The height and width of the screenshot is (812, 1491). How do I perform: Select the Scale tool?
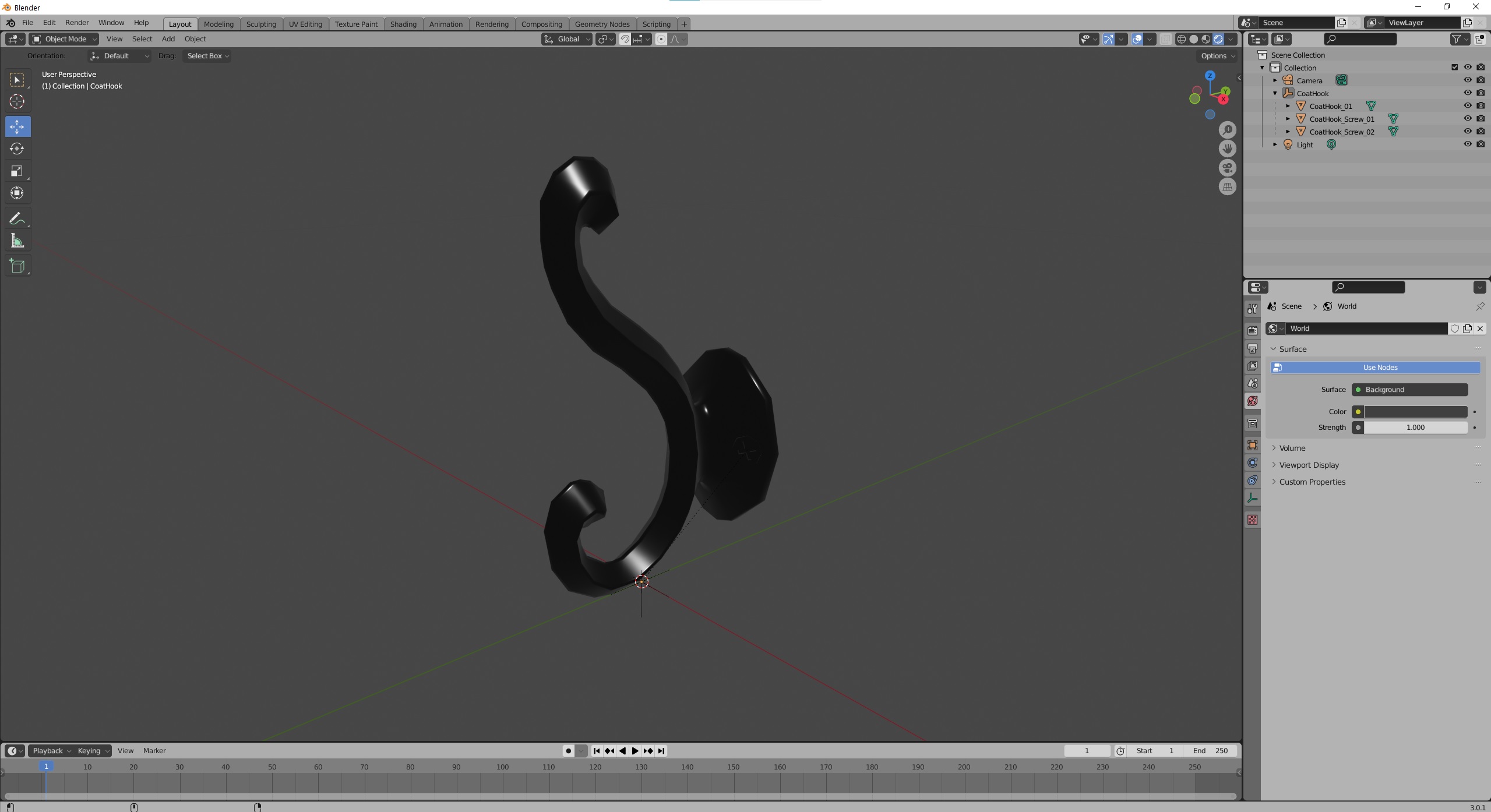(17, 171)
